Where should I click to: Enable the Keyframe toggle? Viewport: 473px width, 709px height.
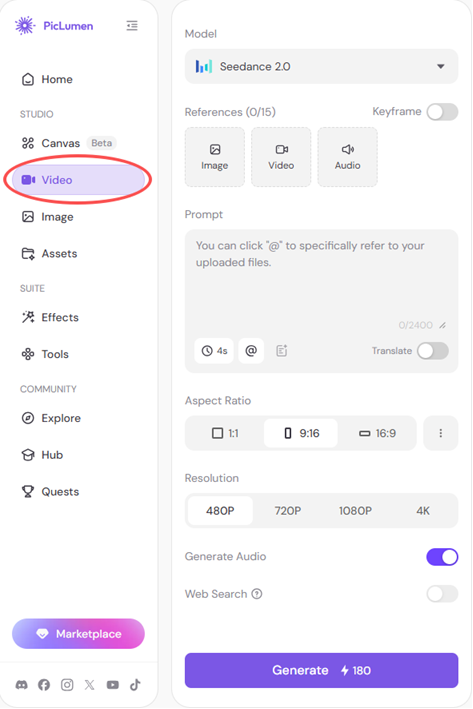coord(442,112)
